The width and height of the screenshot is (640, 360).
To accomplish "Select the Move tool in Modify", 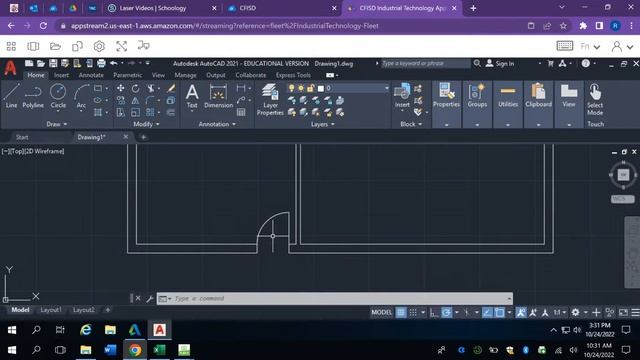I will [120, 88].
